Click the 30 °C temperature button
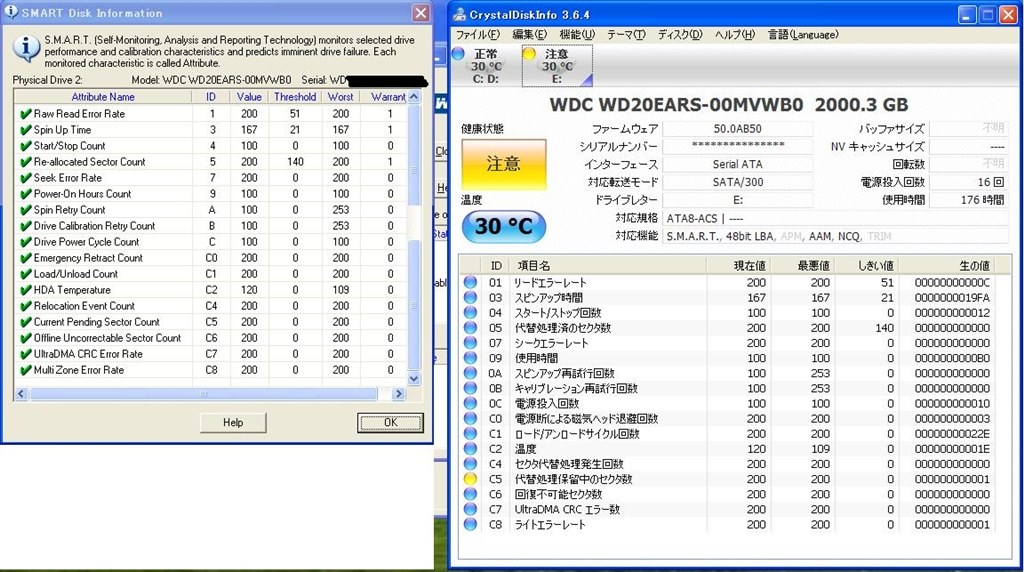The width and height of the screenshot is (1024, 572). (504, 226)
